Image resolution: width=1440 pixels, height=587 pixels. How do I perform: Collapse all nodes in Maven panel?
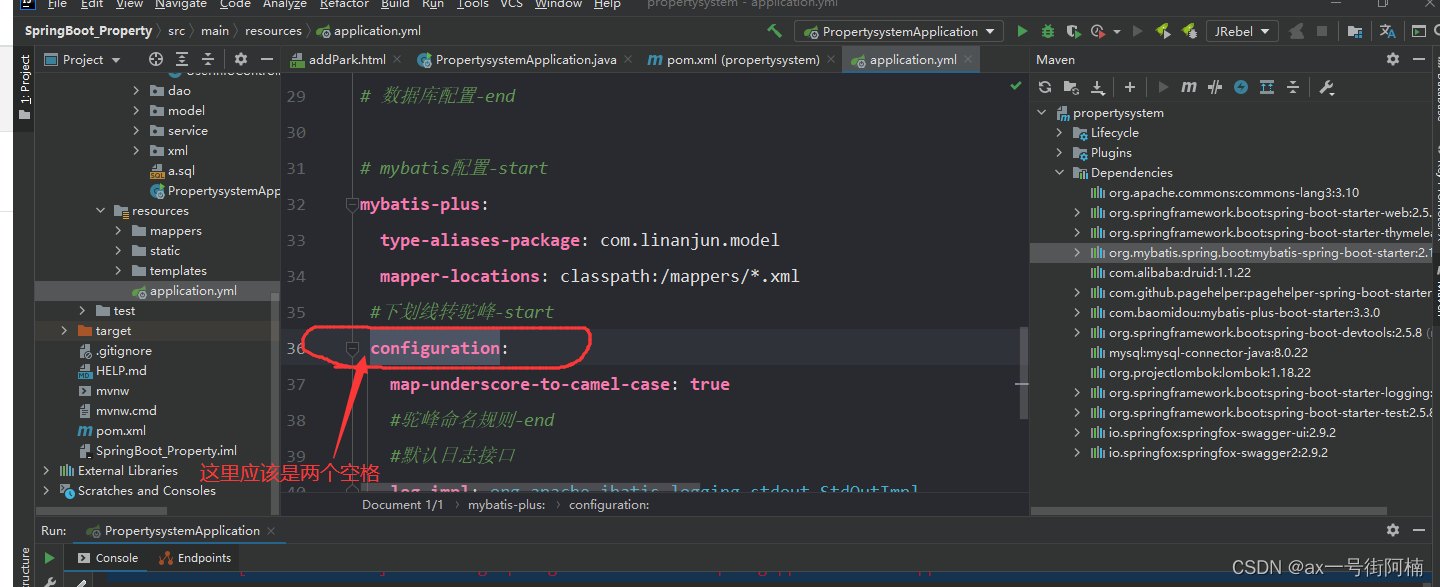pyautogui.click(x=1293, y=88)
